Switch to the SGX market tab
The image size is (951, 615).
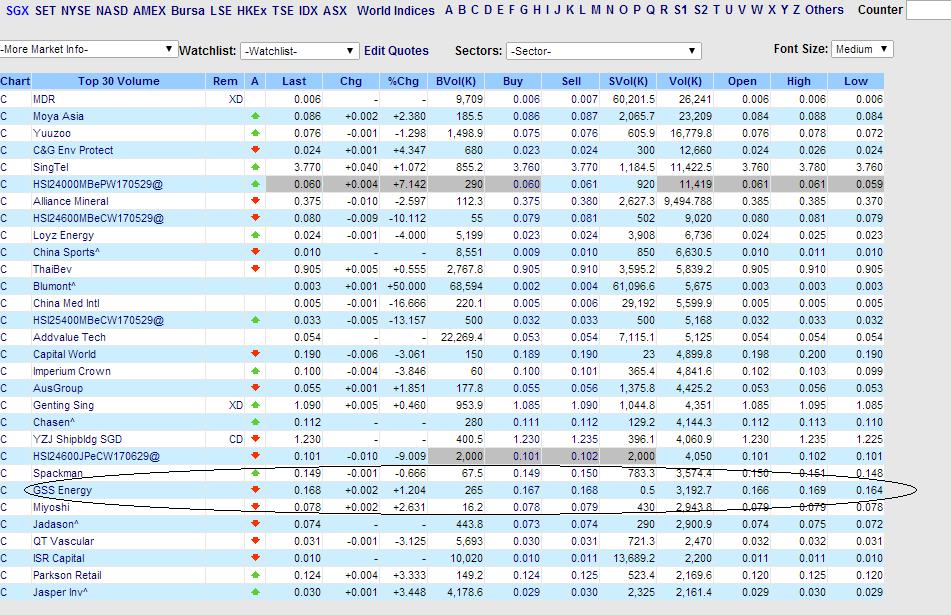(x=18, y=10)
